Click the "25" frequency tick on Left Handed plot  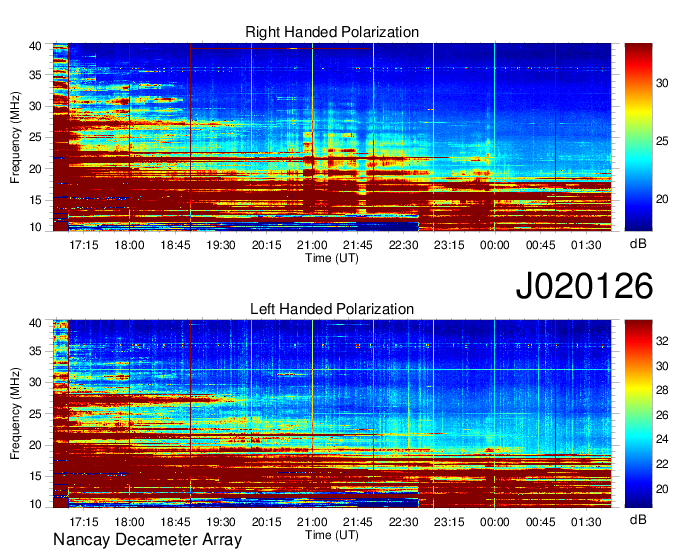coord(35,414)
